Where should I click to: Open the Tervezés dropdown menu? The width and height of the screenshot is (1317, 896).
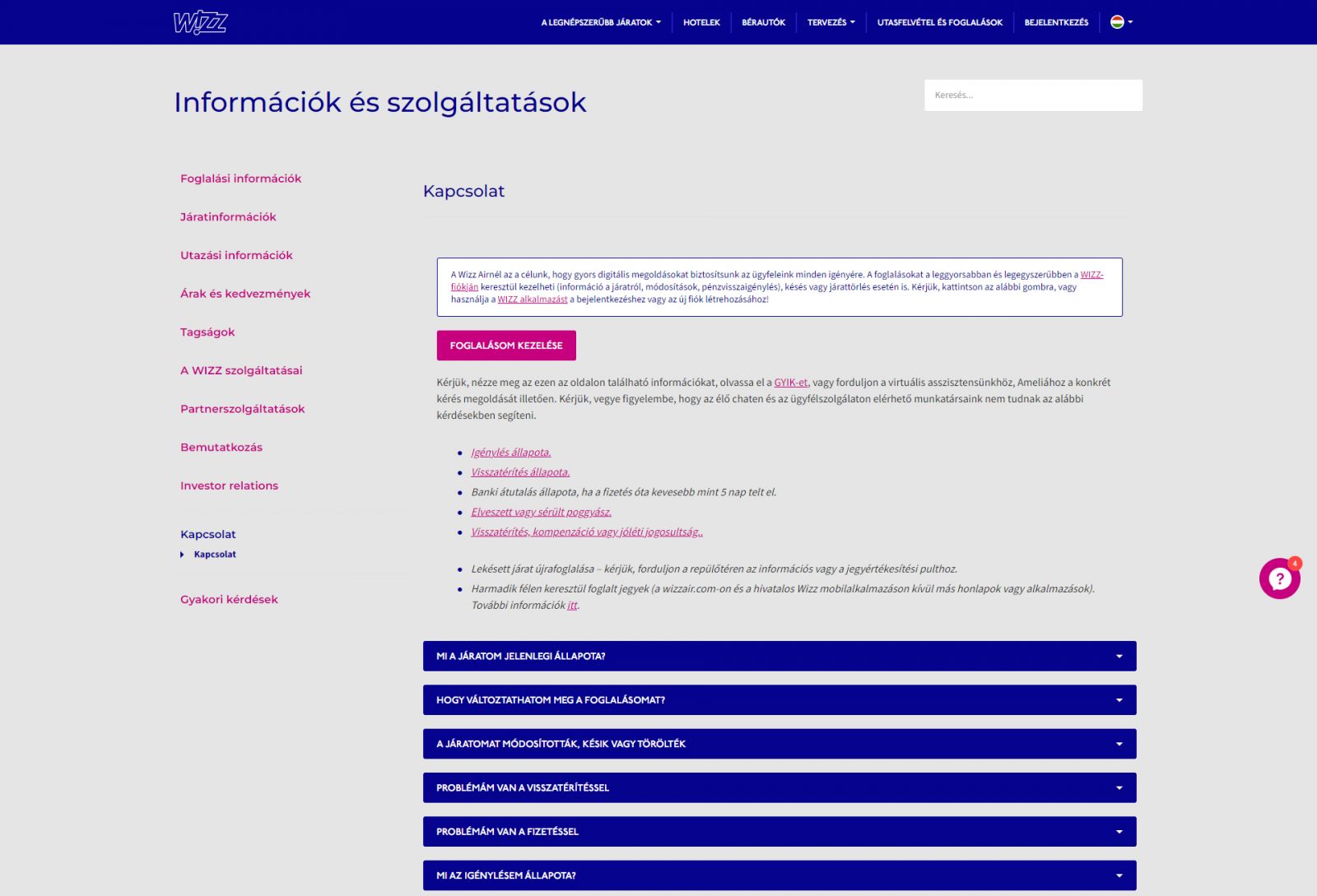click(x=831, y=22)
